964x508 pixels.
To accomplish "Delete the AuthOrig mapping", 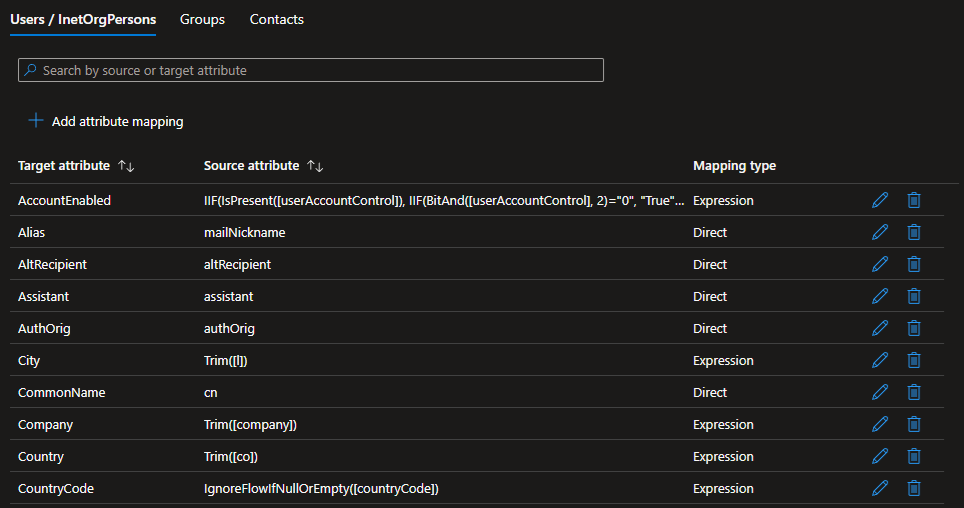I will pyautogui.click(x=914, y=328).
